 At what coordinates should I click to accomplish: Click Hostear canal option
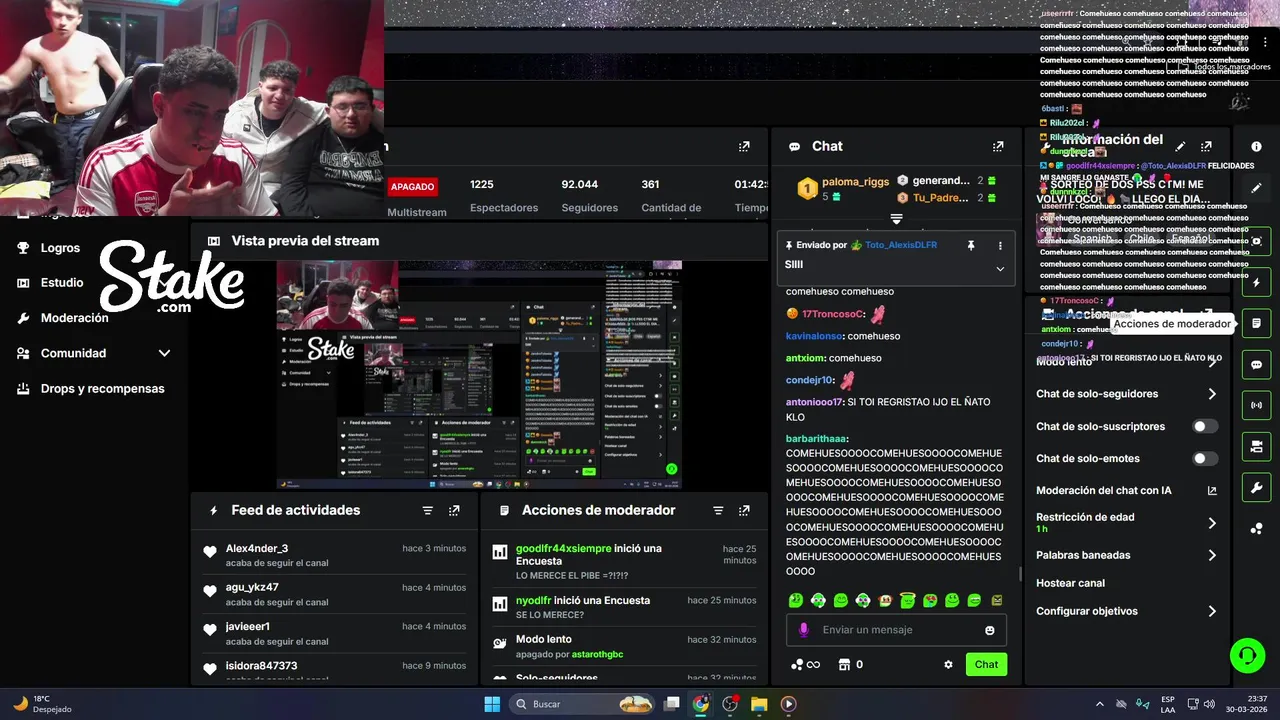1070,583
